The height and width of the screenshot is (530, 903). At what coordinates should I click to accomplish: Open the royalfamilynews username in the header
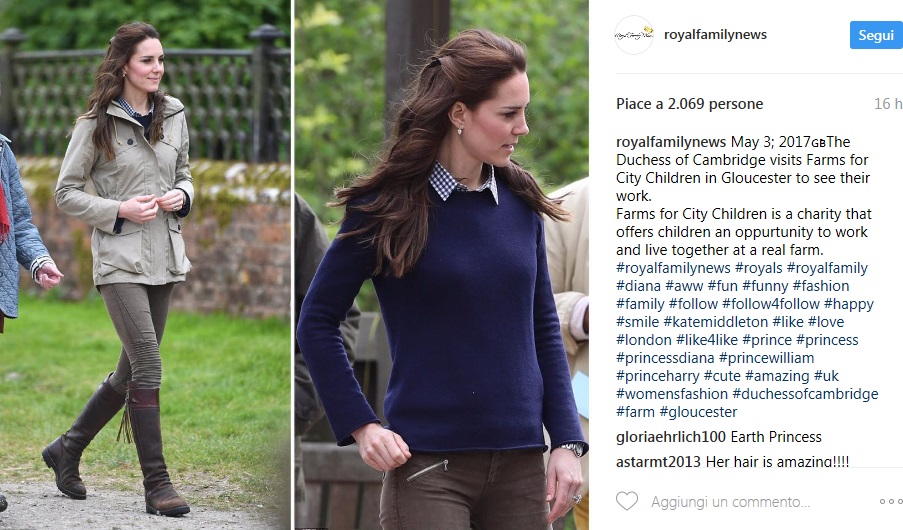(x=715, y=35)
